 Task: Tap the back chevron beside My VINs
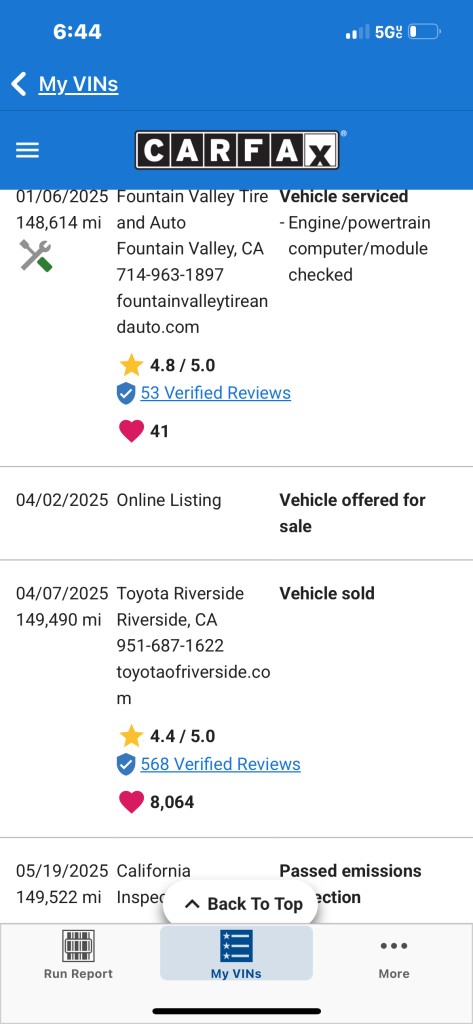19,84
